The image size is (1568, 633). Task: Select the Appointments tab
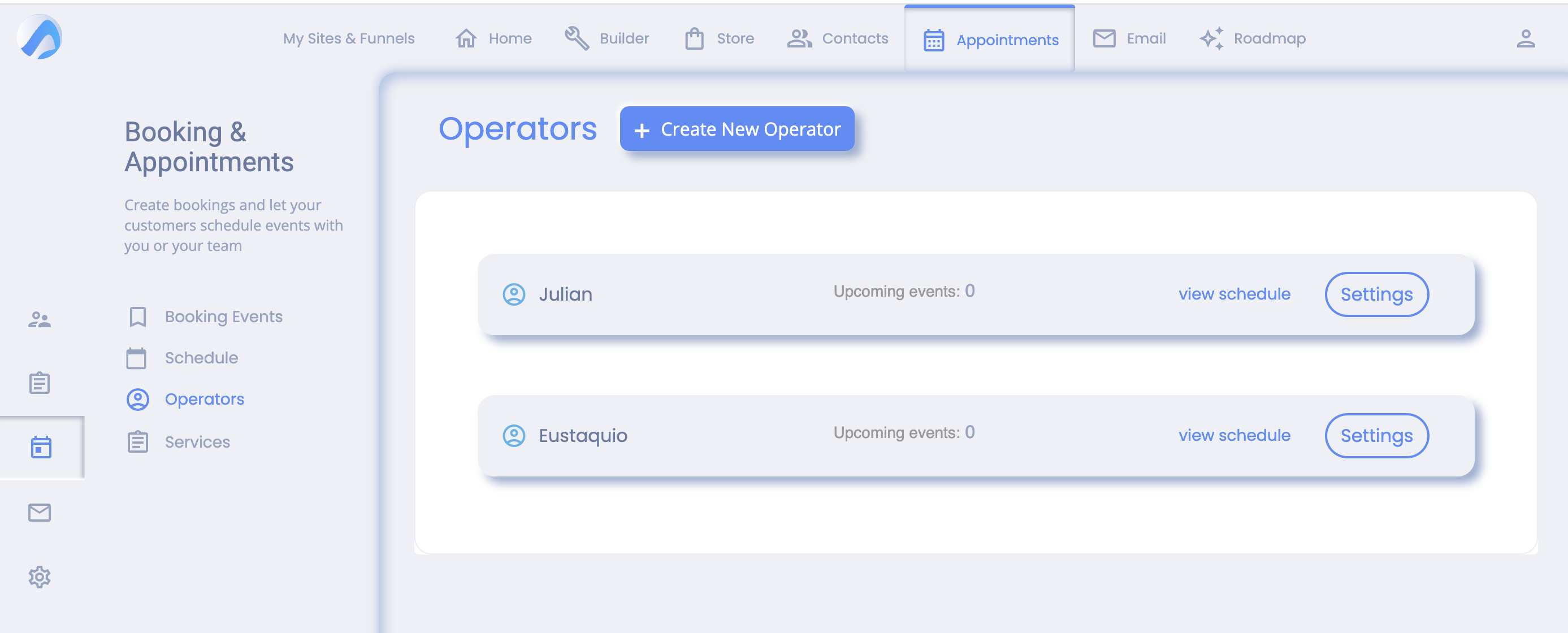point(990,40)
